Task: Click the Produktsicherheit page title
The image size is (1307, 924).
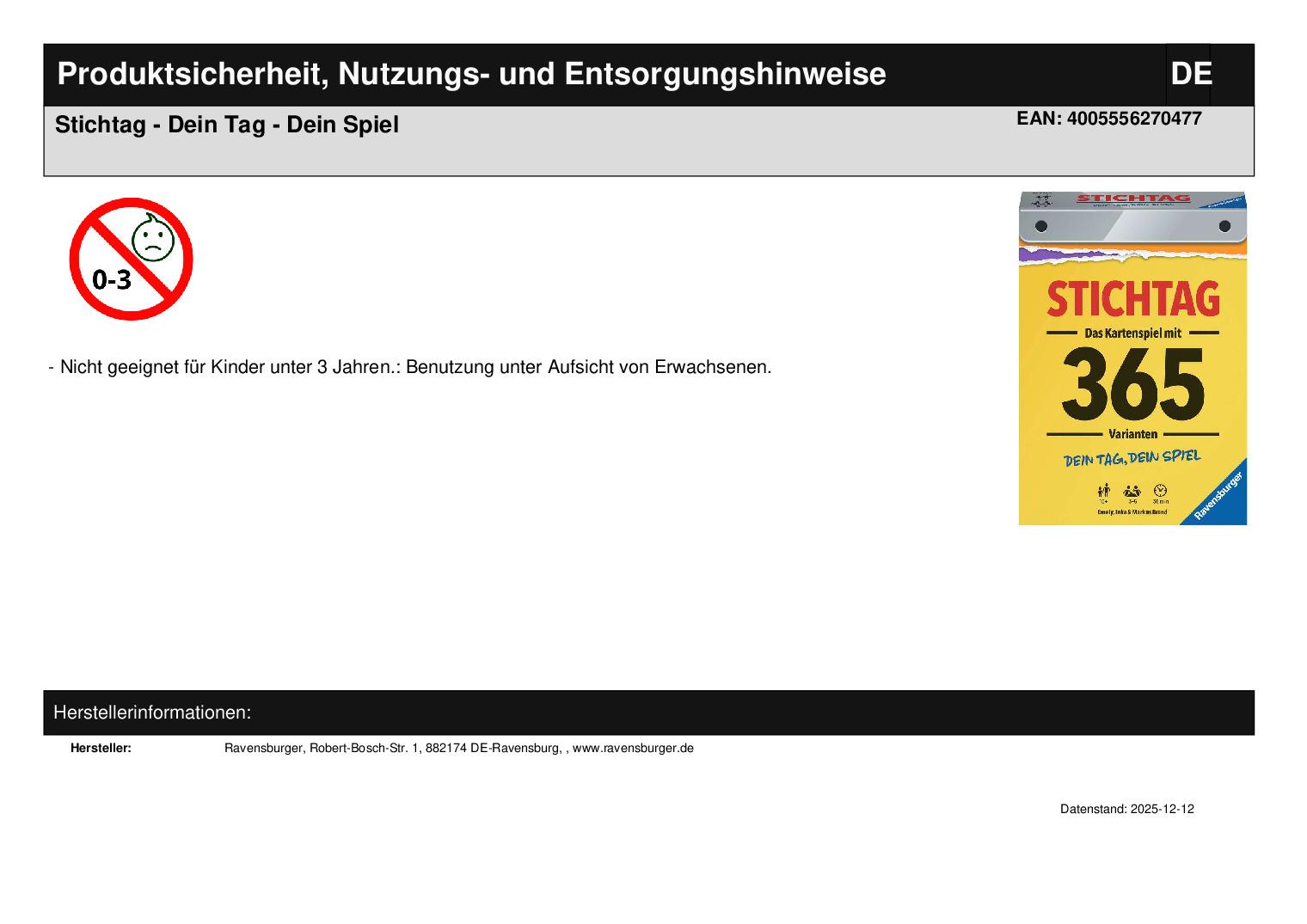Action: tap(471, 75)
